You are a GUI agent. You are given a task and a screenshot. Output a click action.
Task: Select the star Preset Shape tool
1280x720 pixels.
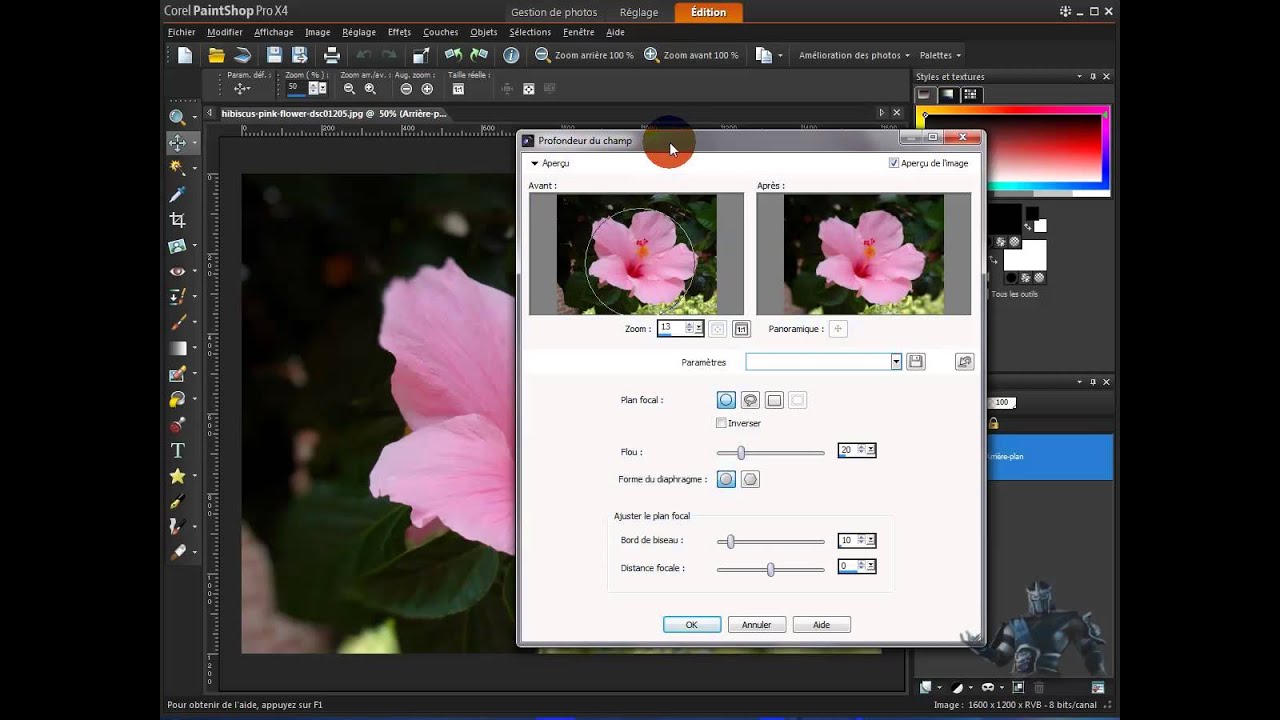pyautogui.click(x=177, y=476)
